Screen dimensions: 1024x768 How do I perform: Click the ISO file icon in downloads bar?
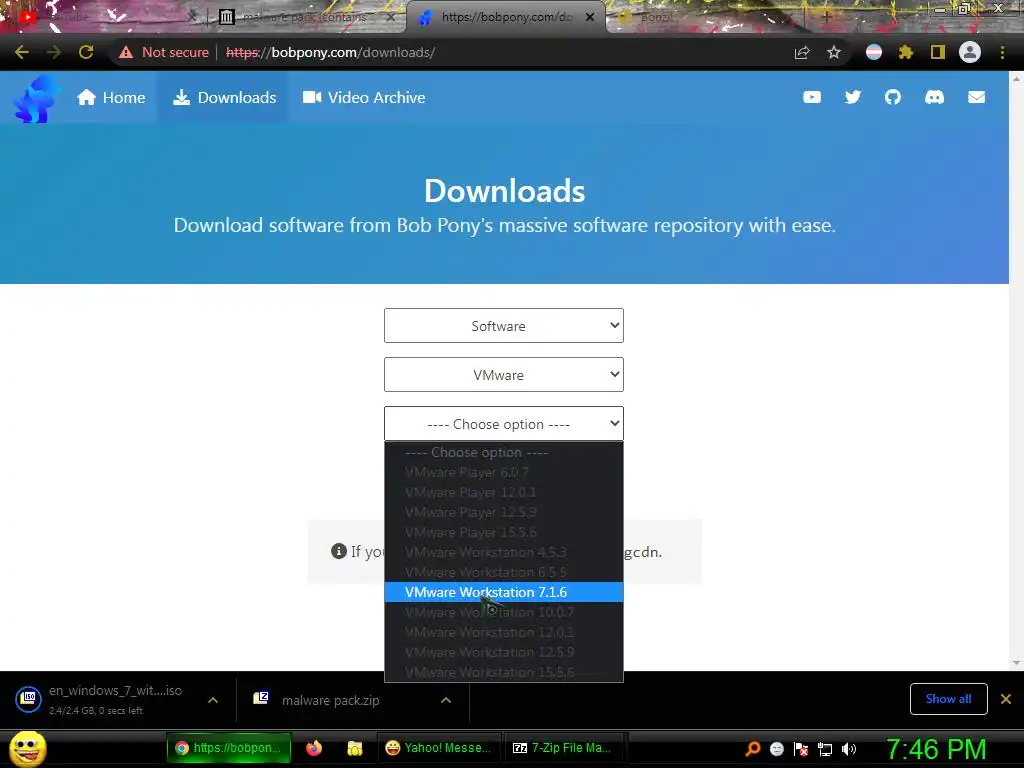[29, 699]
